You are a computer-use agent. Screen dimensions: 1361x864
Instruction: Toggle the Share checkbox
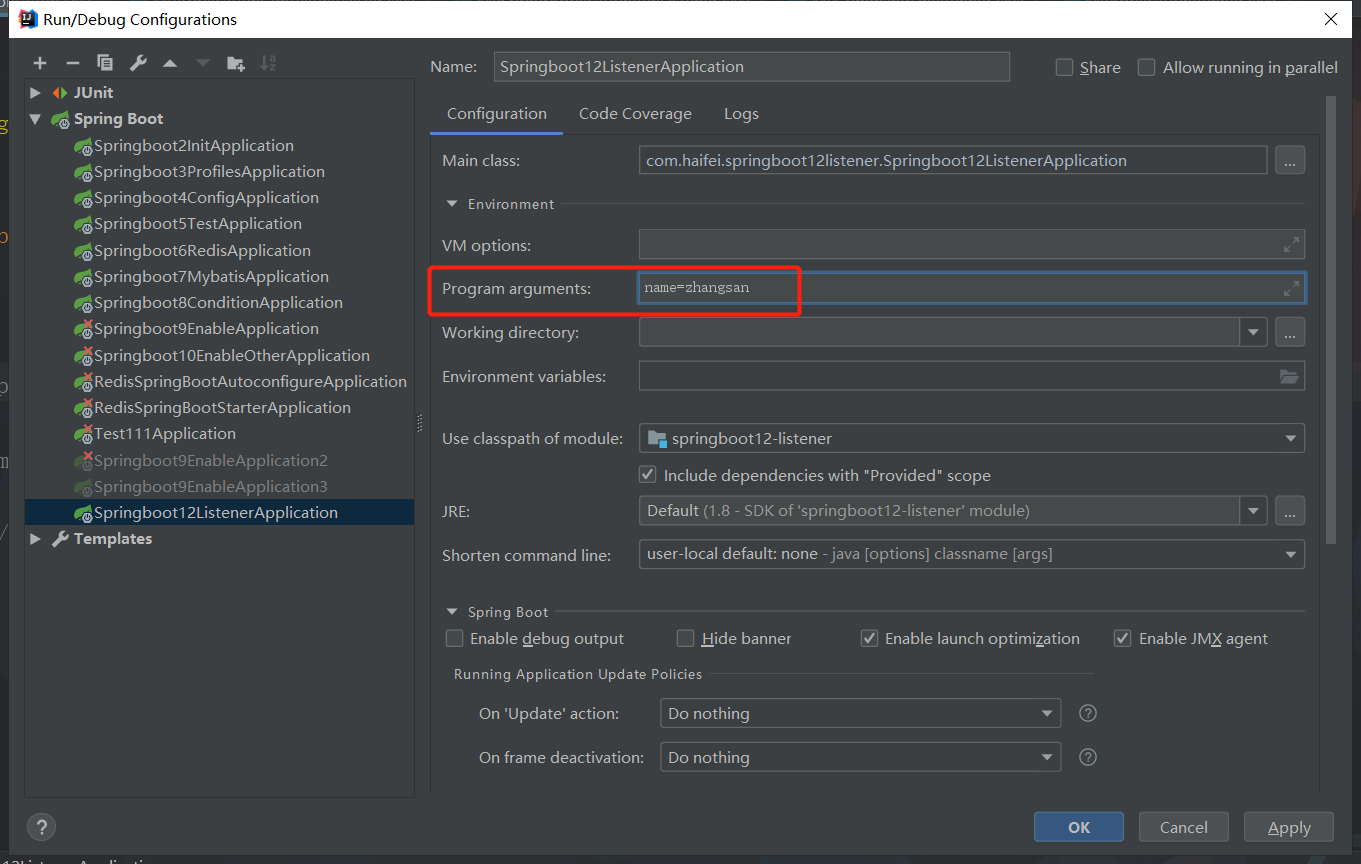pos(1065,67)
